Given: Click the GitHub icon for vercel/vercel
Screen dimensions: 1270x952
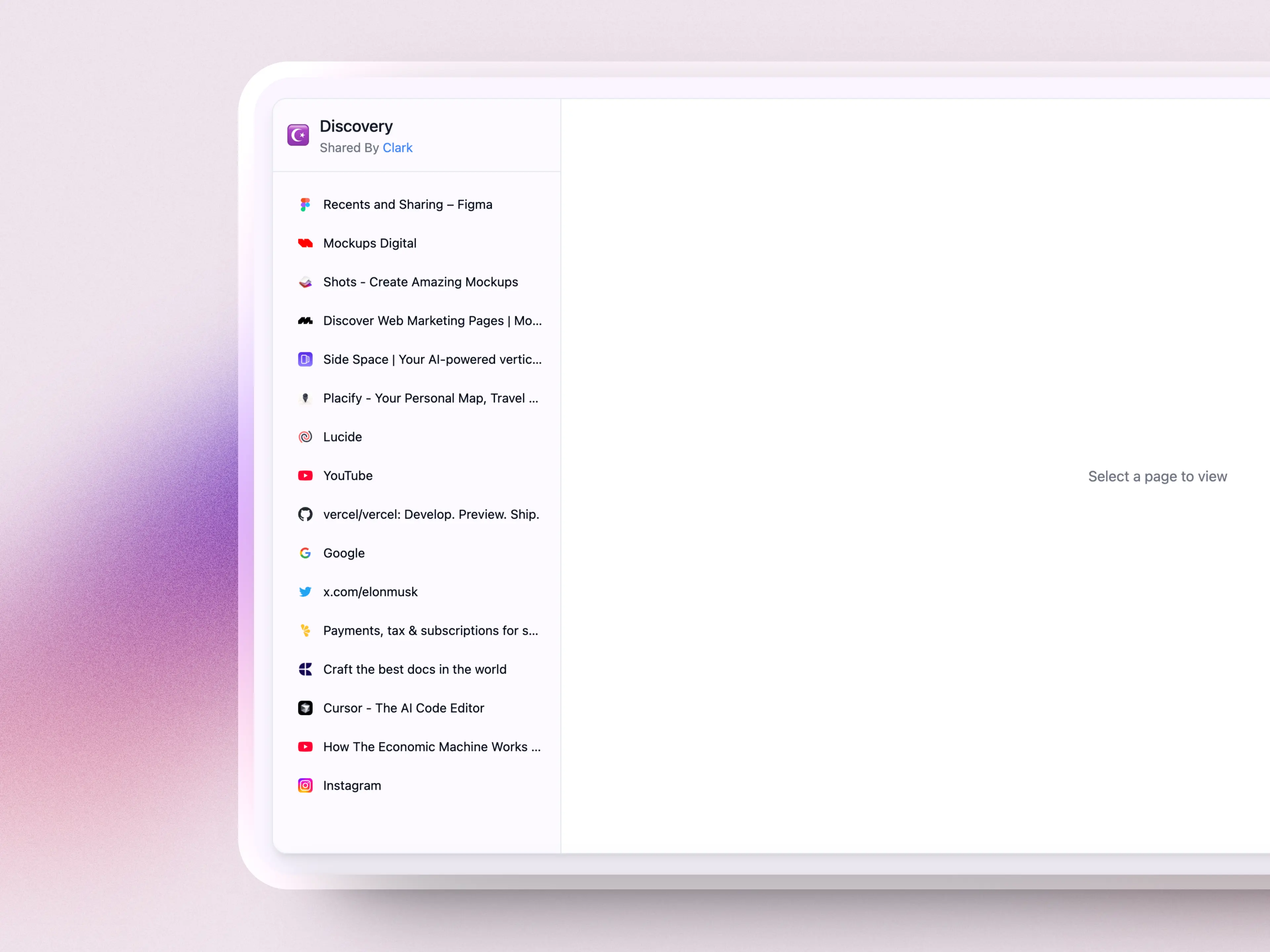Looking at the screenshot, I should [305, 514].
